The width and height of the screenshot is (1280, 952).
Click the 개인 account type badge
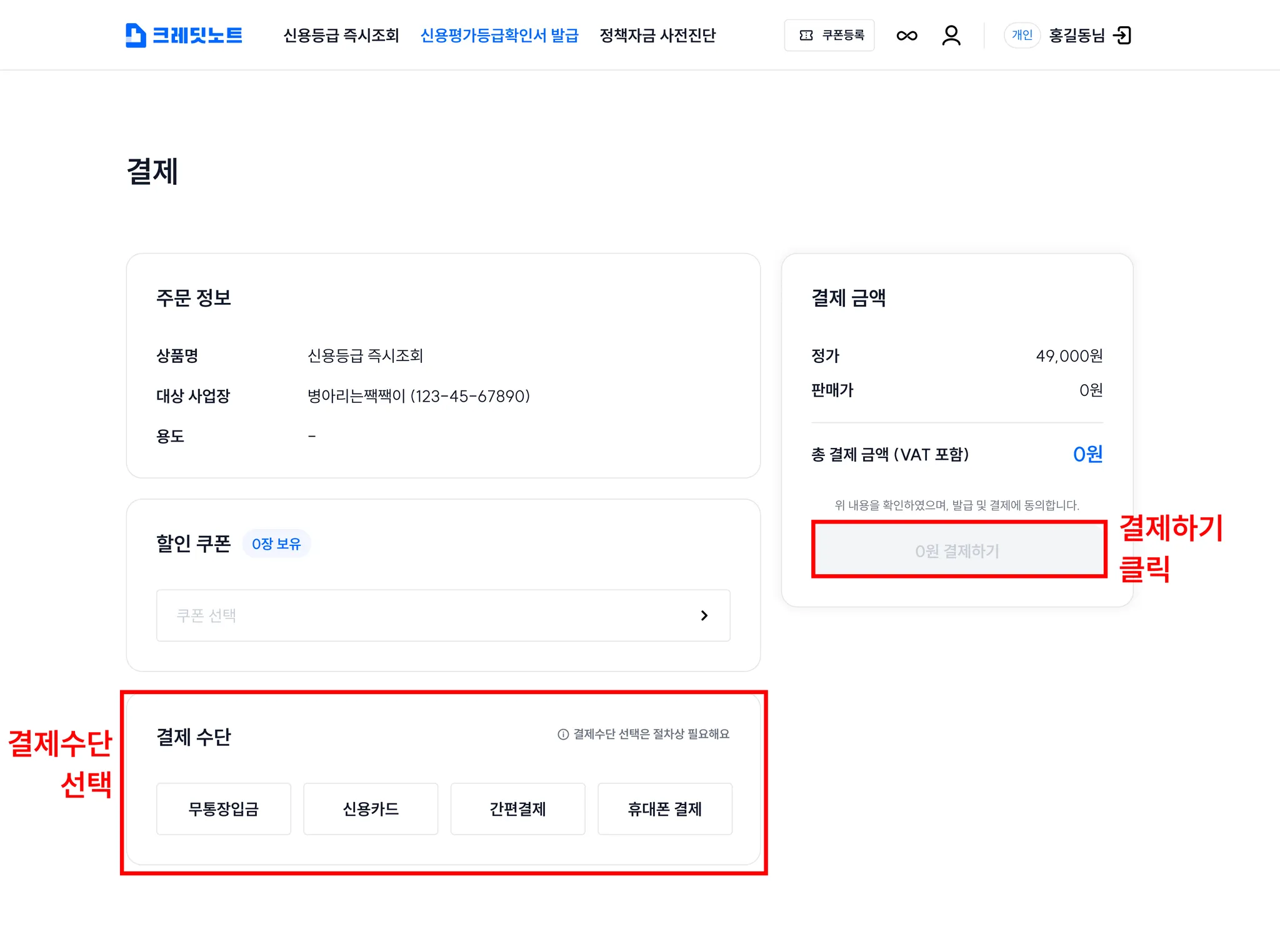coord(1022,36)
